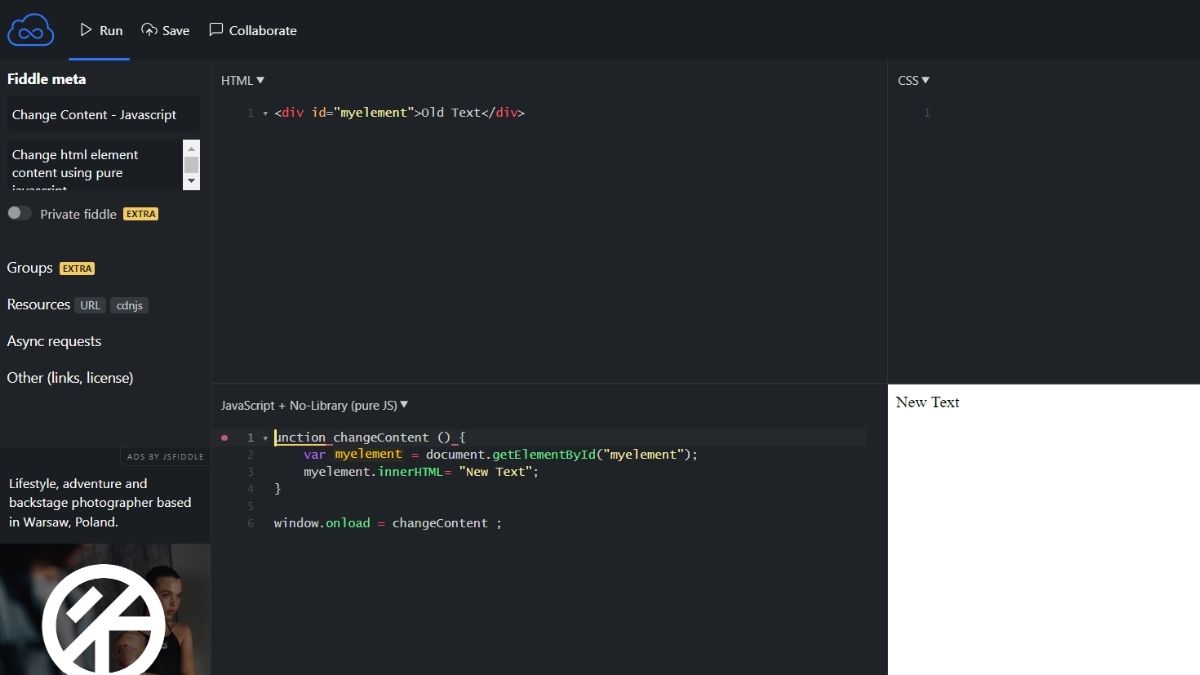Screen dimensions: 1200x675
Task: Open the Groups section
Action: (x=30, y=268)
